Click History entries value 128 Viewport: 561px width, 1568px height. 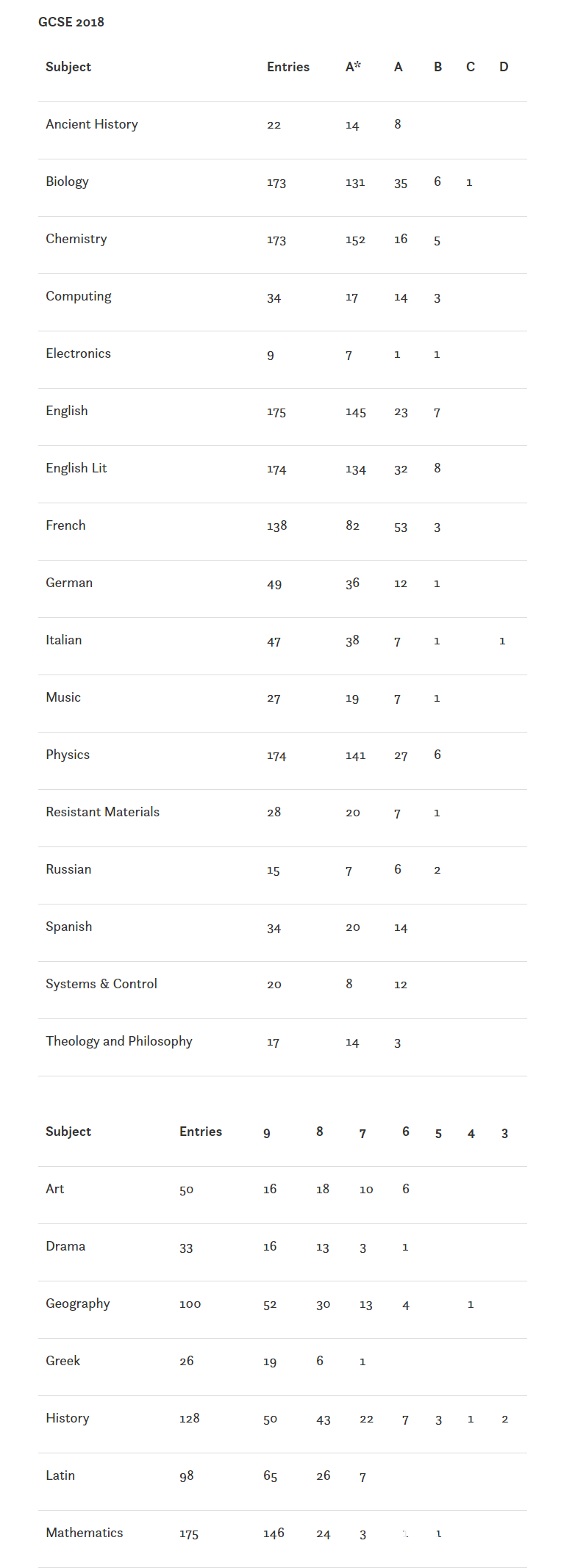coord(190,1419)
